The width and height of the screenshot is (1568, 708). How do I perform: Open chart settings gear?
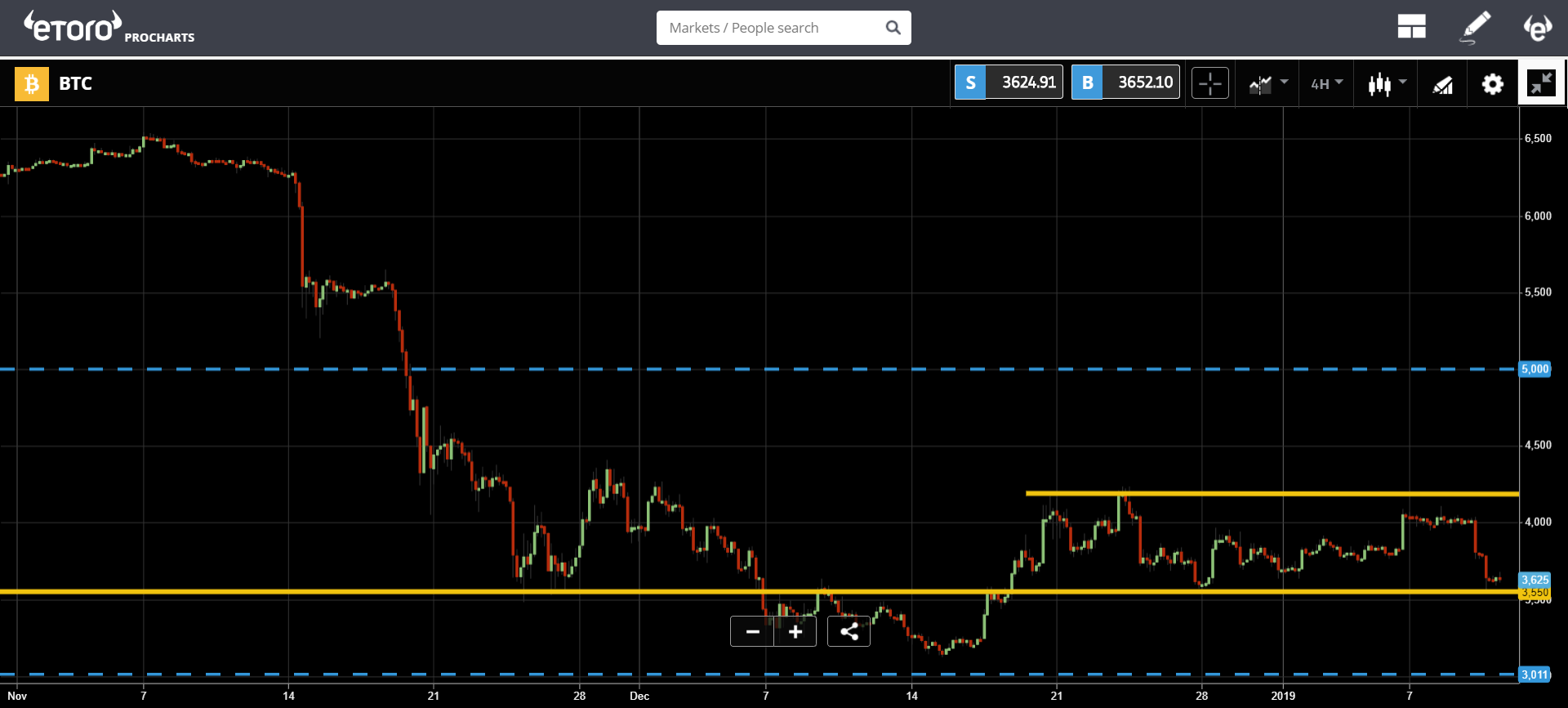click(1492, 84)
